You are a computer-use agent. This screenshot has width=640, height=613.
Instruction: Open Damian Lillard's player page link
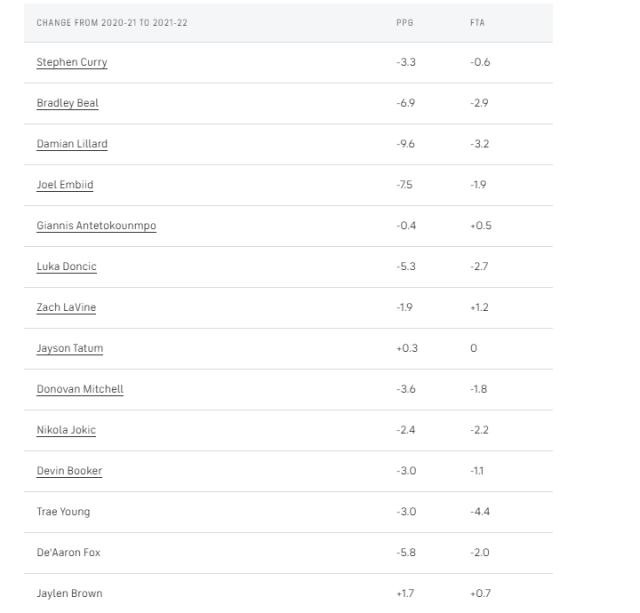(x=72, y=144)
